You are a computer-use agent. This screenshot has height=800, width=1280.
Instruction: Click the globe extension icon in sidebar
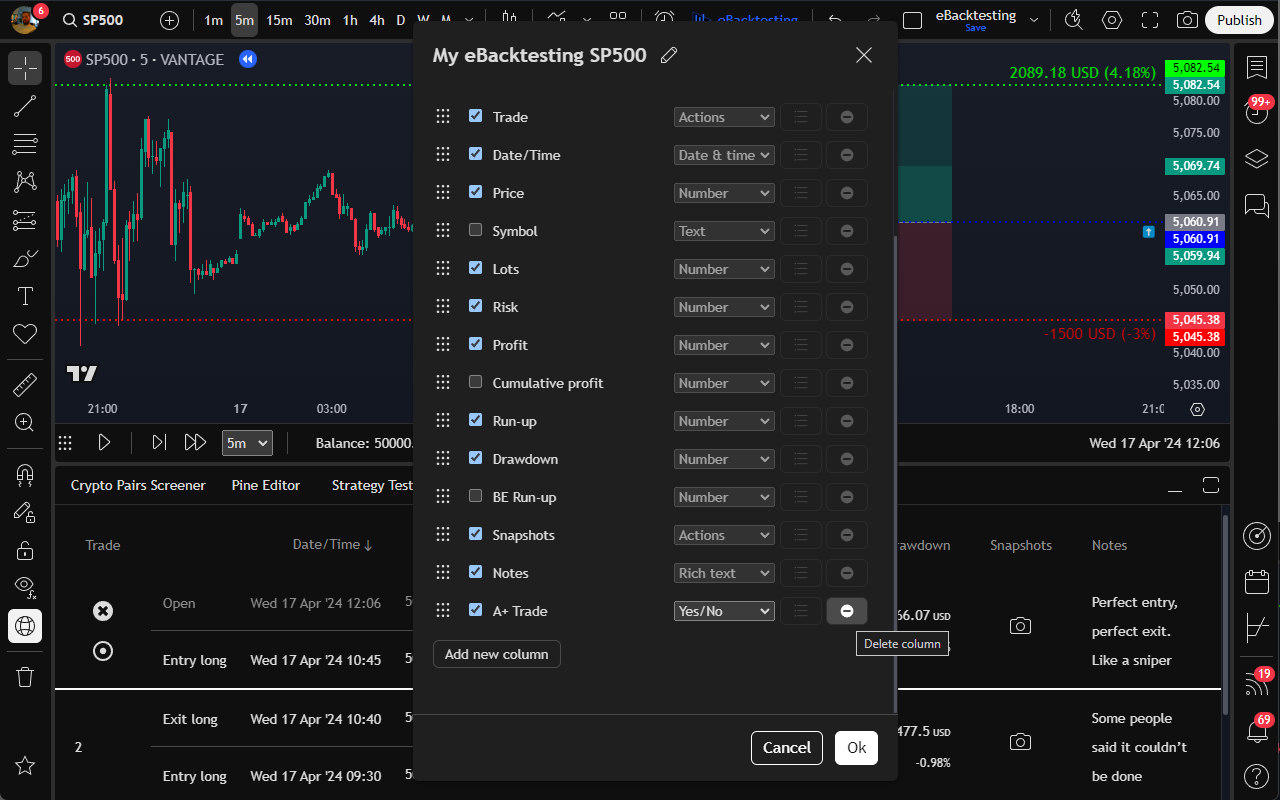[25, 626]
